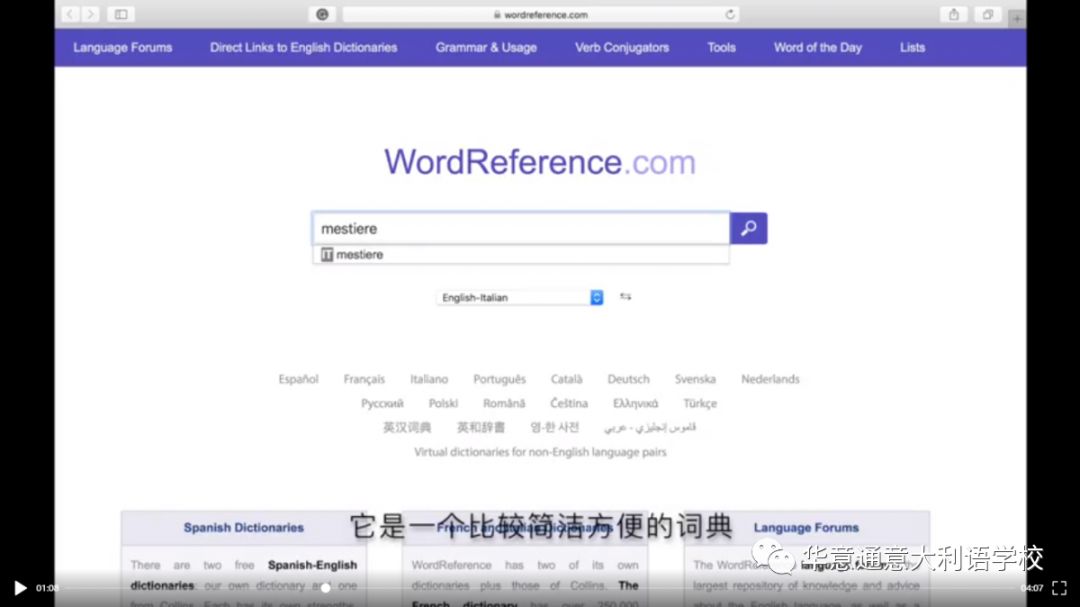Click the WordReference.com logo
This screenshot has height=607, width=1080.
[540, 162]
